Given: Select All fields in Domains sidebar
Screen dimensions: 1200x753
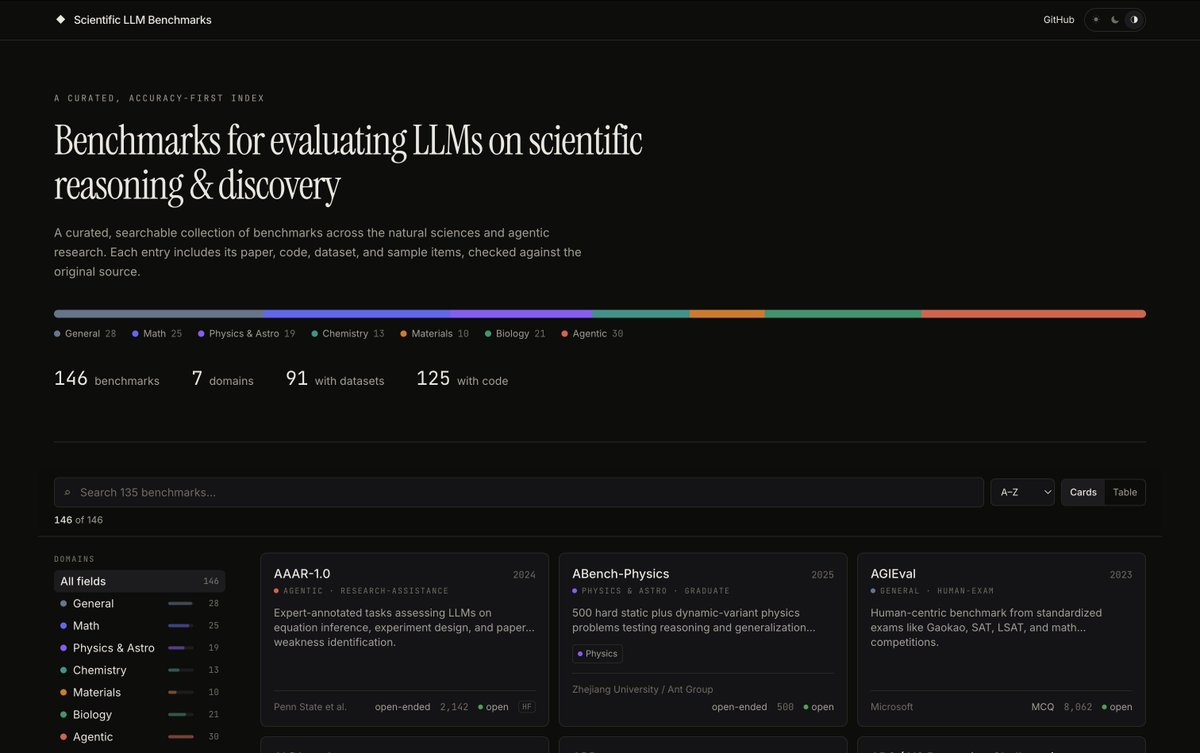Looking at the screenshot, I should [139, 581].
